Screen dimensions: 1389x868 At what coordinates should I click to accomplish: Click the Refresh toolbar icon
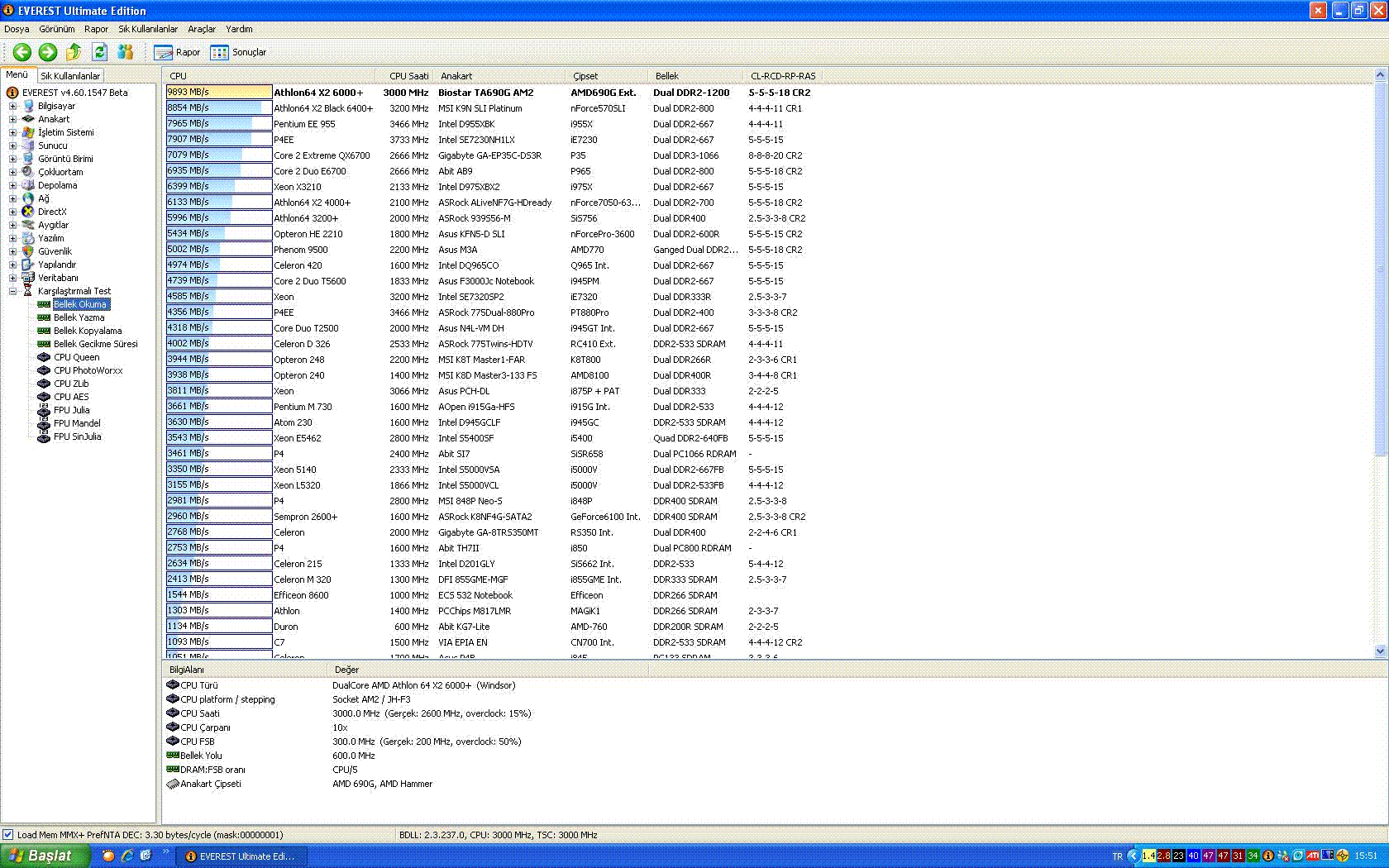pyautogui.click(x=99, y=52)
